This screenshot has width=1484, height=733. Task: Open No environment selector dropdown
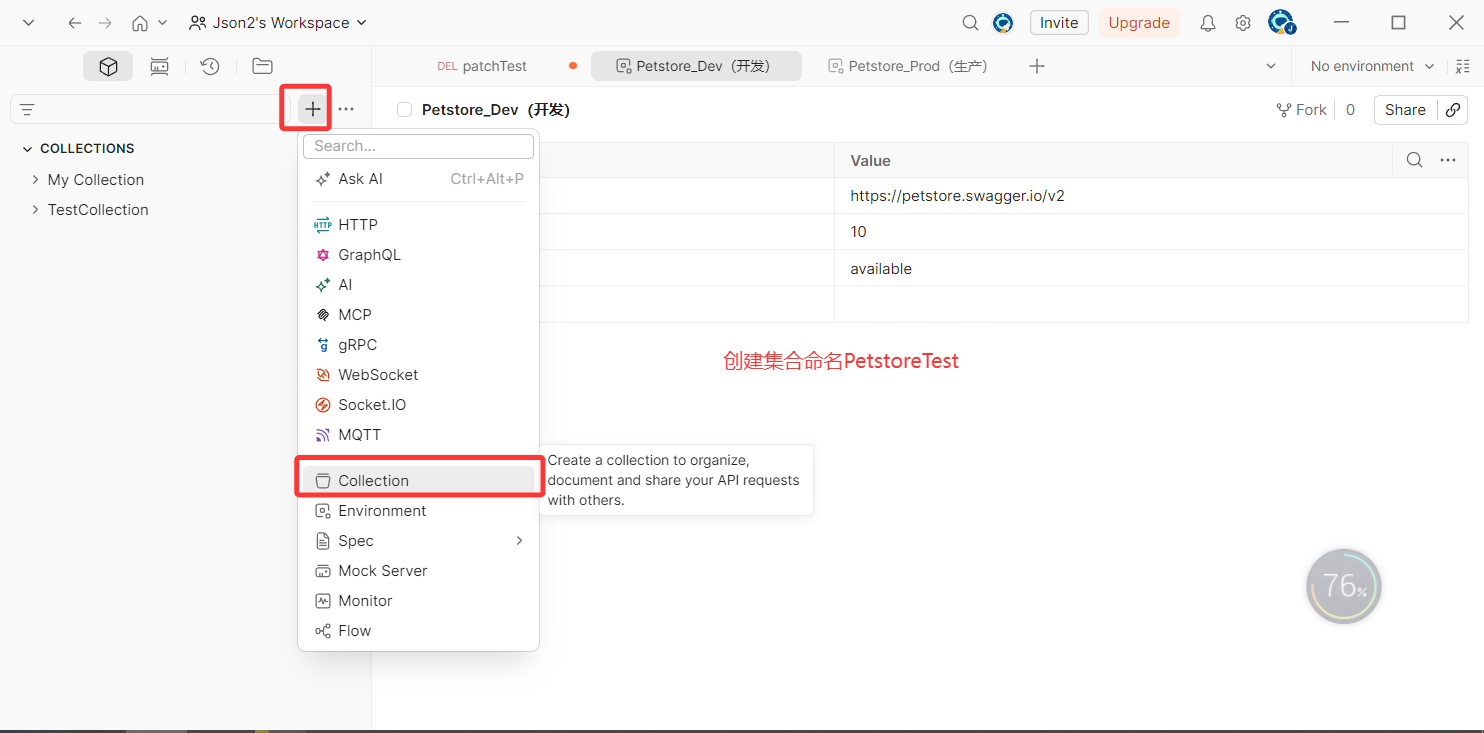[x=1372, y=66]
